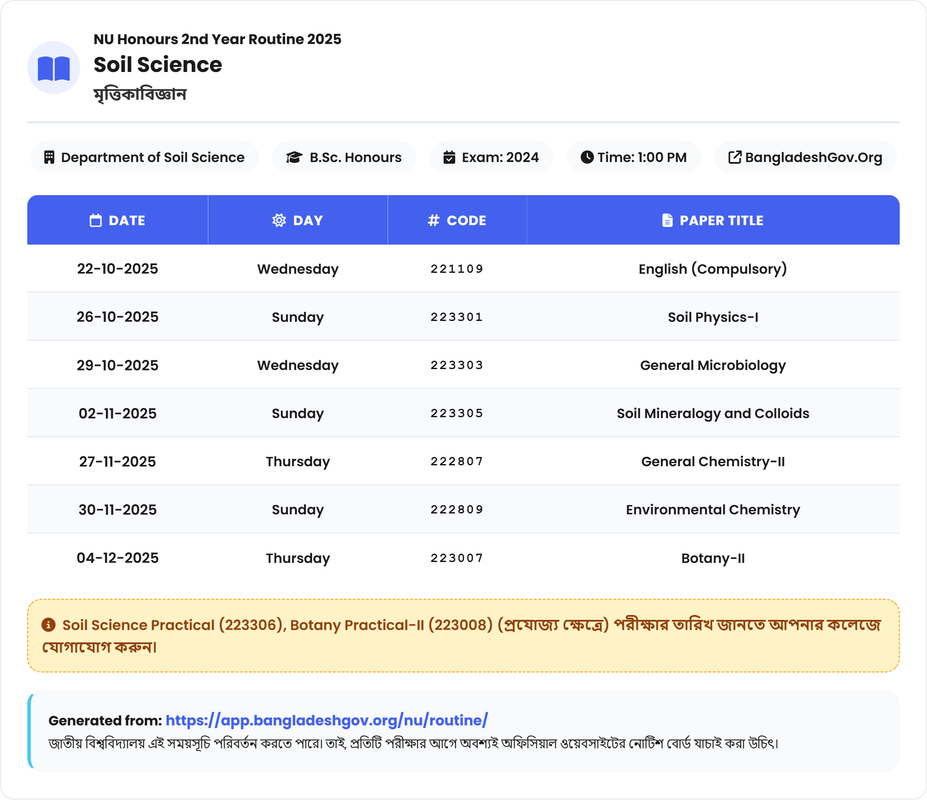This screenshot has height=800, width=927.
Task: Click the building icon beside Department of Soil Science
Action: 49,157
